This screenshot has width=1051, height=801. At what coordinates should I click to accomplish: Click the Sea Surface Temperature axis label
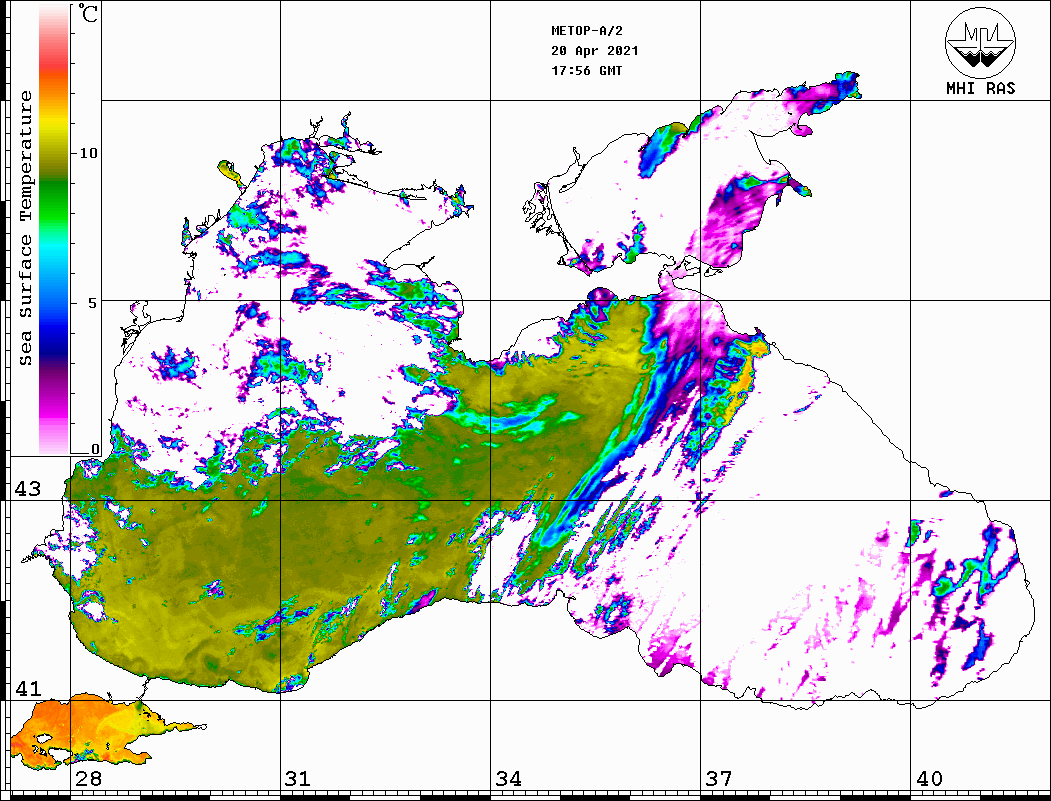[25, 228]
